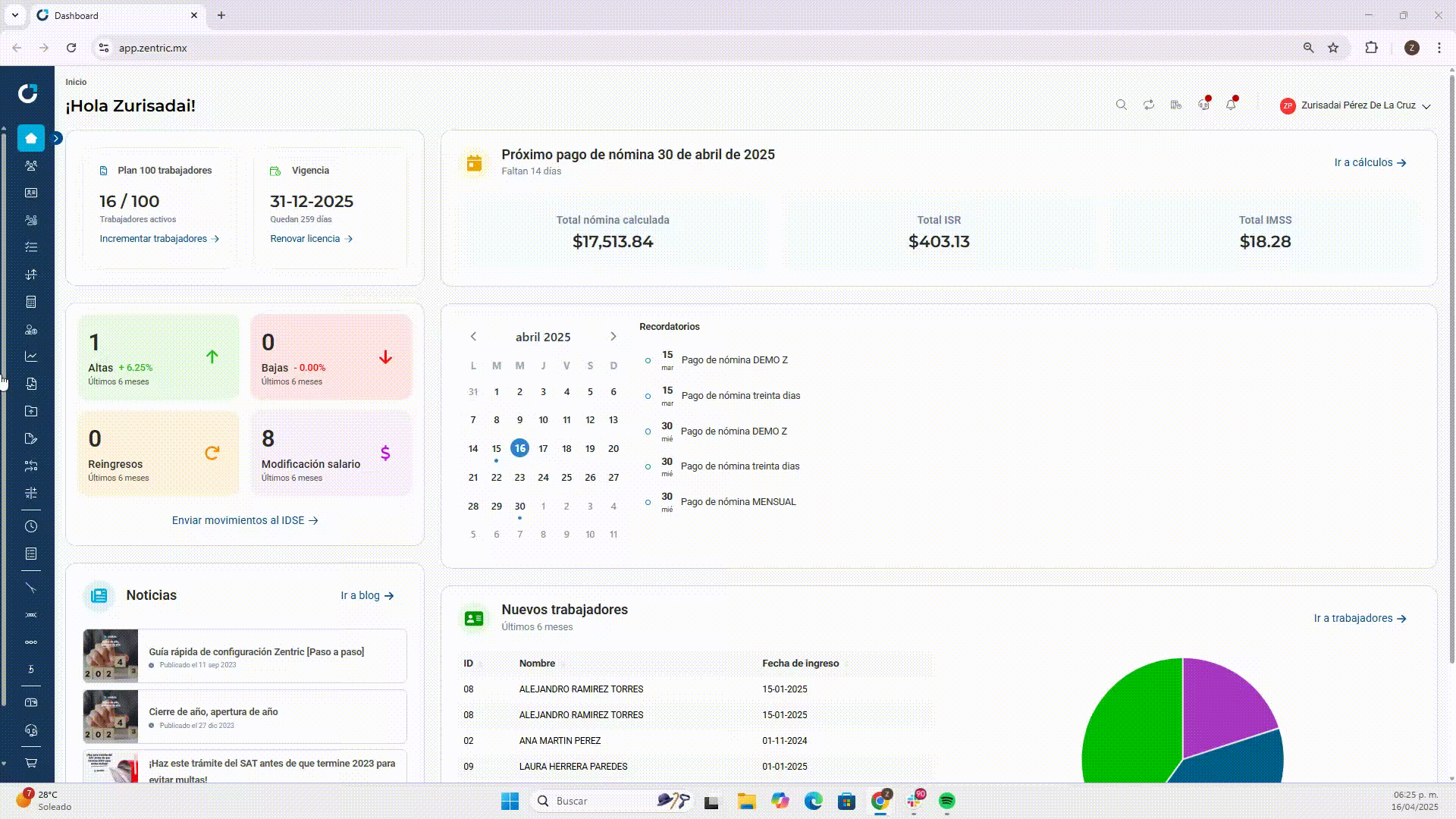The height and width of the screenshot is (819, 1456).
Task: Click the Zentric logo
Action: pyautogui.click(x=28, y=93)
